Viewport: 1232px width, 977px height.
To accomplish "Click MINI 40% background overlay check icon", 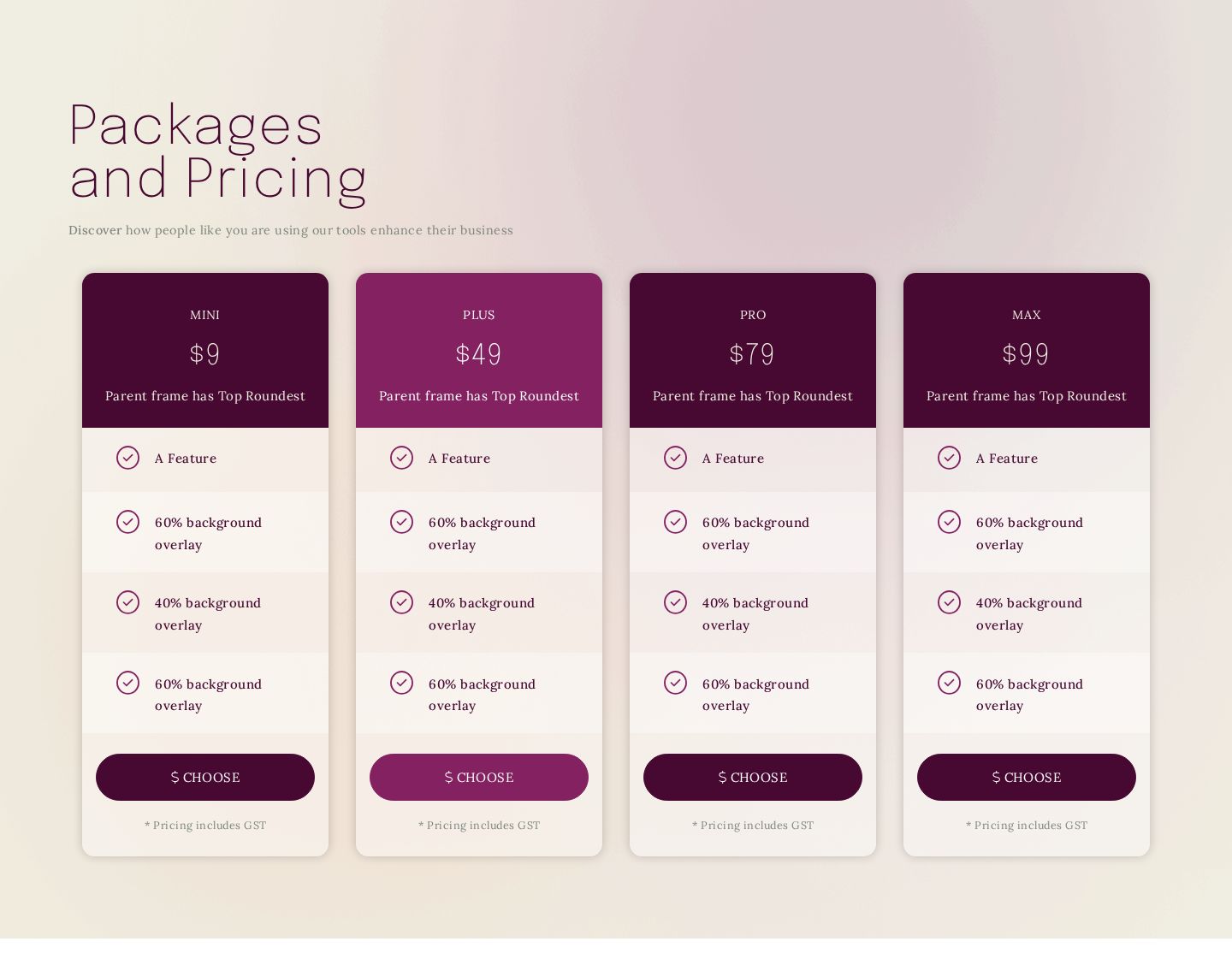I will pos(127,602).
